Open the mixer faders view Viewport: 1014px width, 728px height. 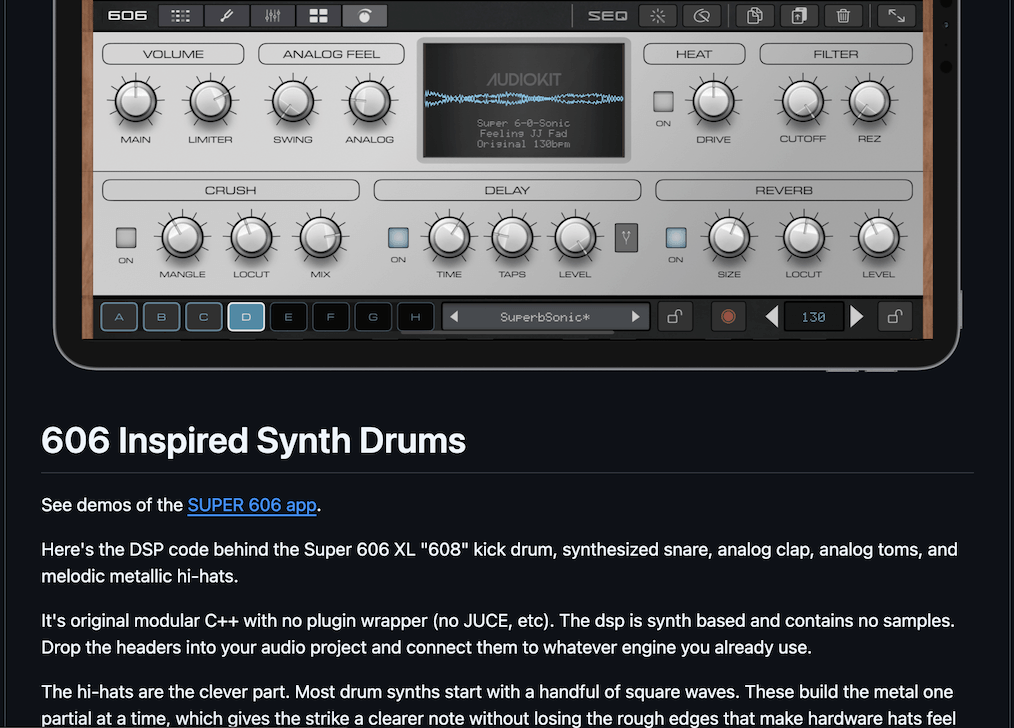click(273, 16)
